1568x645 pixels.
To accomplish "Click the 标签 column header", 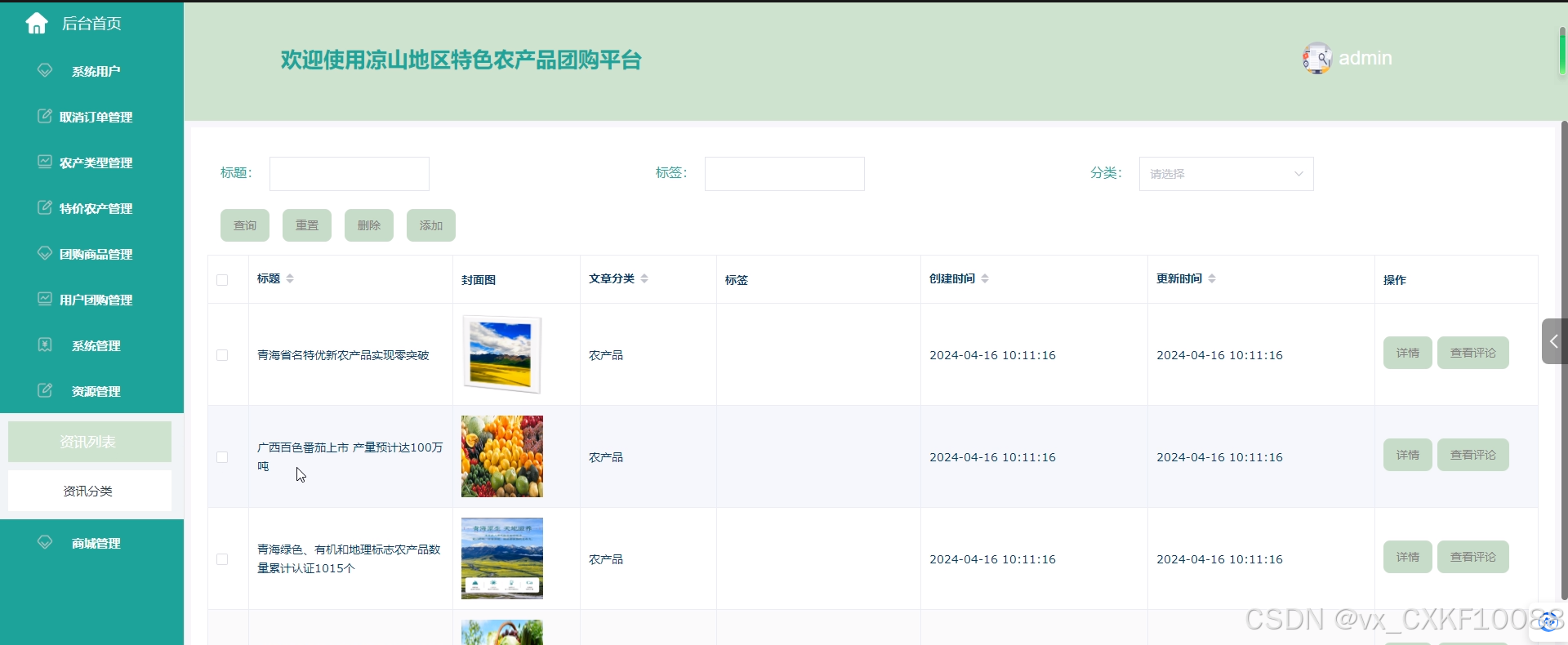I will pyautogui.click(x=737, y=280).
